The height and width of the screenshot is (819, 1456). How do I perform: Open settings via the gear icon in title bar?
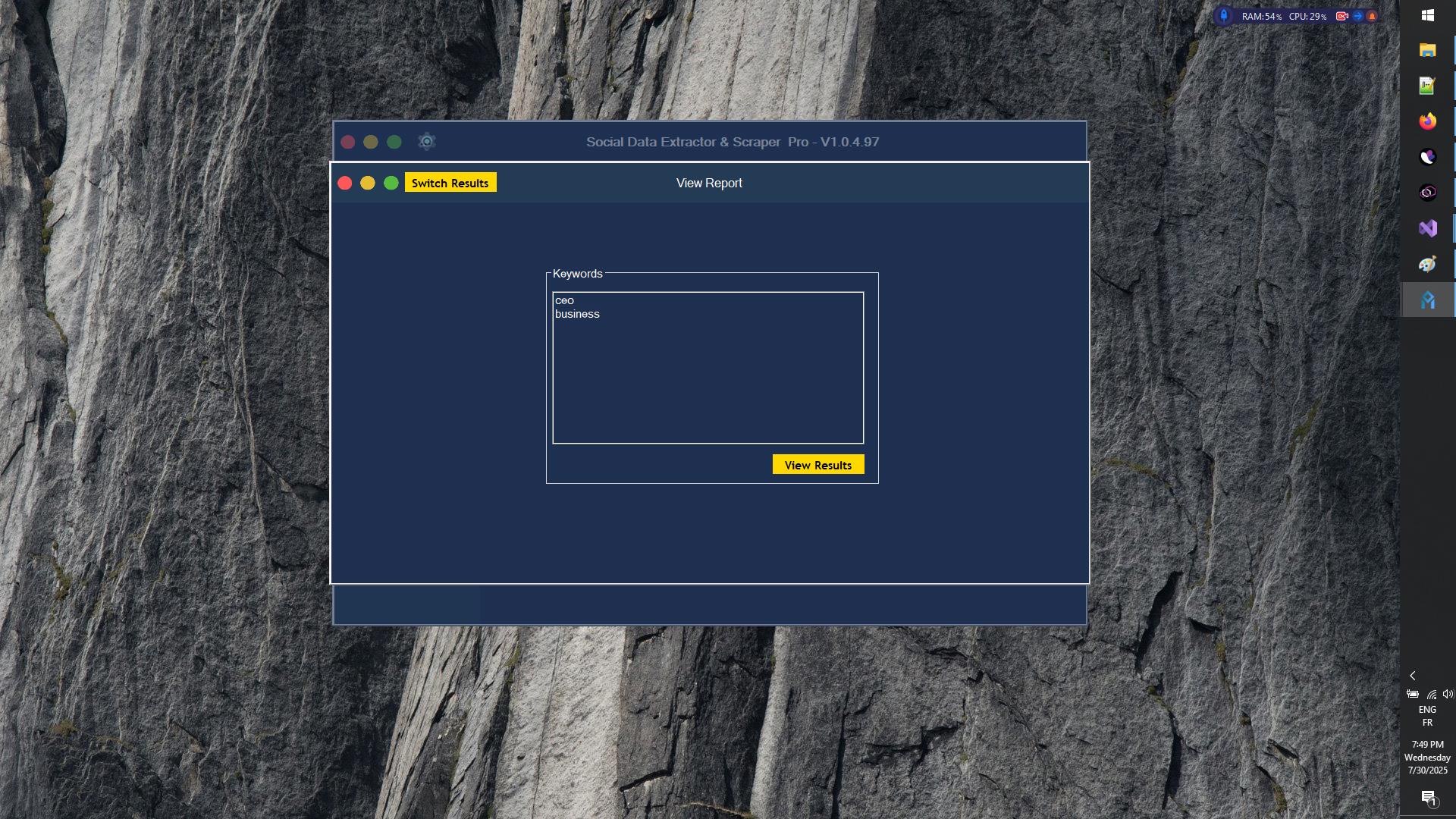[x=426, y=142]
